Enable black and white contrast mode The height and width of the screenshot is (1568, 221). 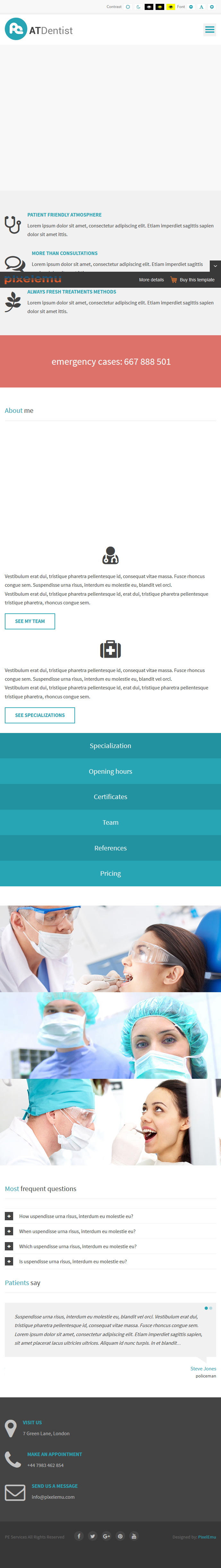pos(149,7)
